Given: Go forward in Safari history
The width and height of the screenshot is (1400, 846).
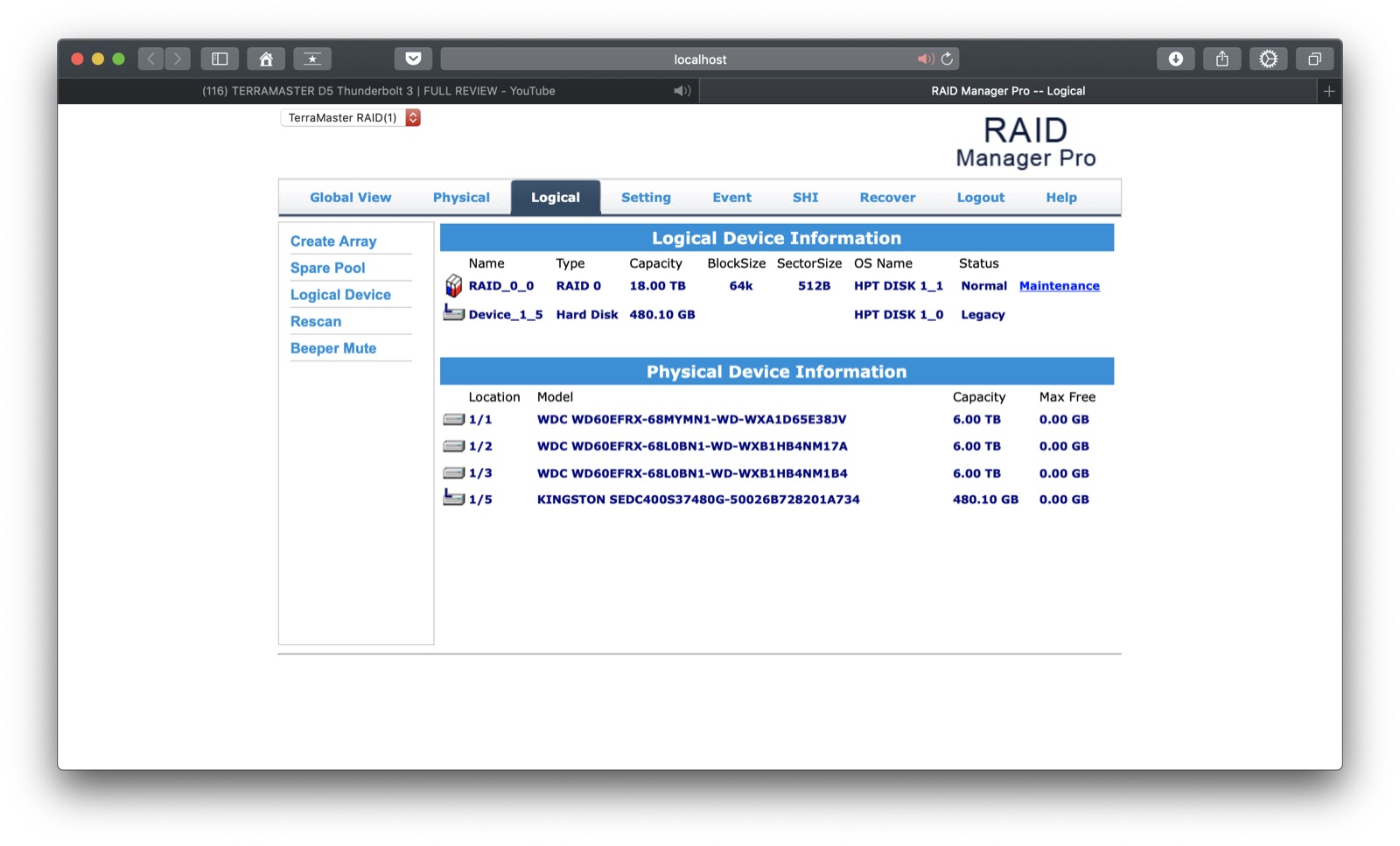Looking at the screenshot, I should tap(178, 59).
